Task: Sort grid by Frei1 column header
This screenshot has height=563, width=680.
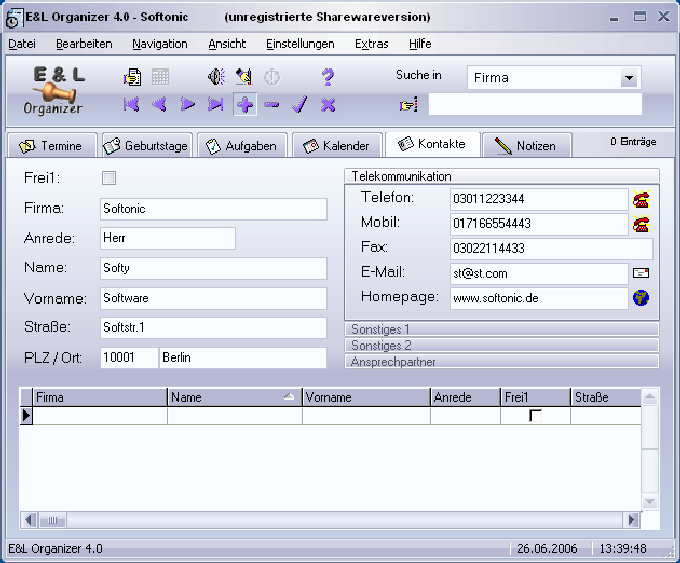Action: 536,397
